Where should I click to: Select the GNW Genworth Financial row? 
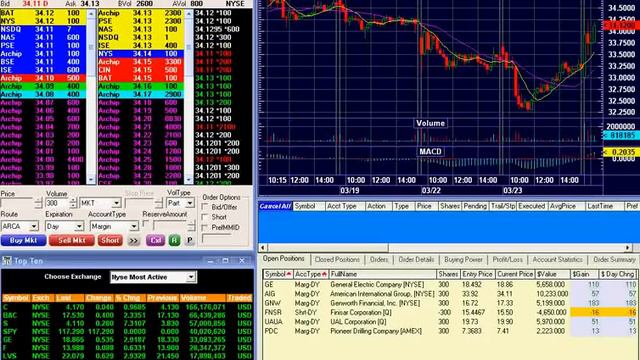451,303
